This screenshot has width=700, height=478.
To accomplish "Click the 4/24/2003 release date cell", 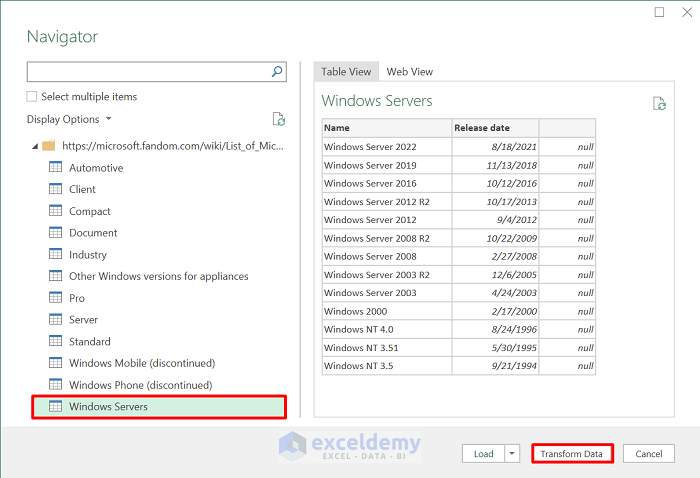I will (x=495, y=293).
